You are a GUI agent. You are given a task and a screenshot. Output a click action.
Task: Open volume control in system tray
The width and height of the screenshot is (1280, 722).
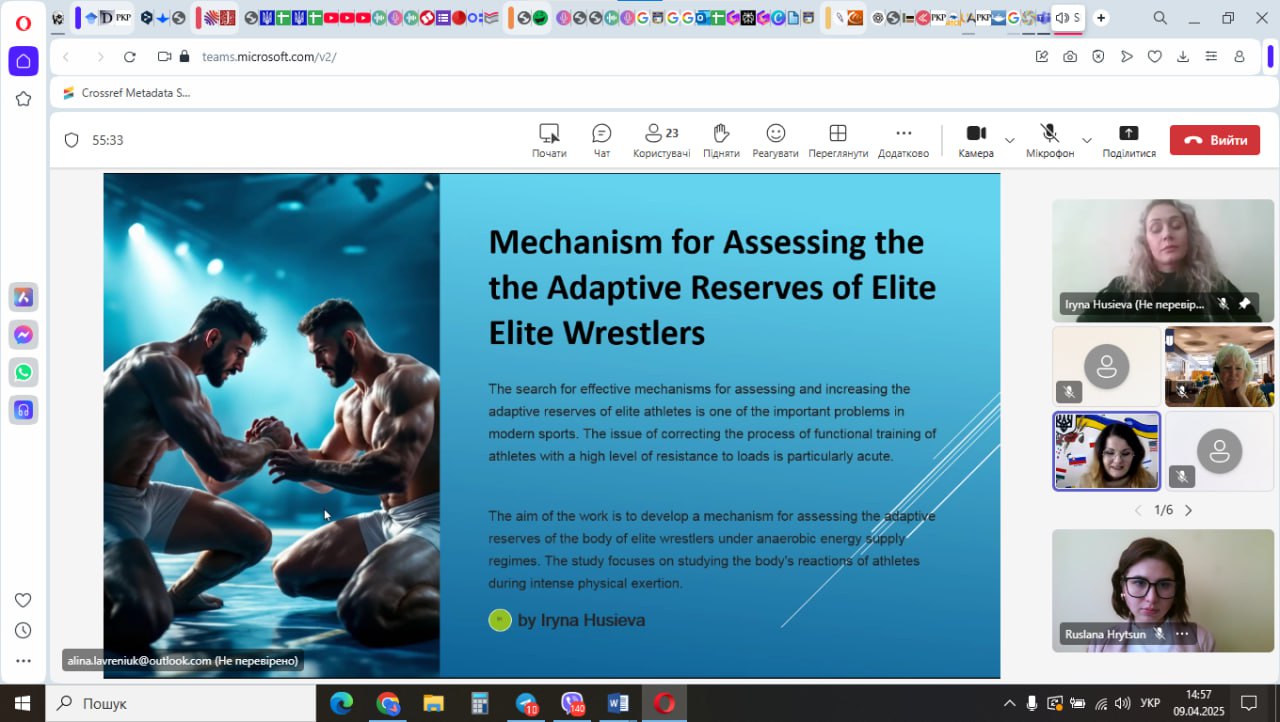tap(1122, 703)
